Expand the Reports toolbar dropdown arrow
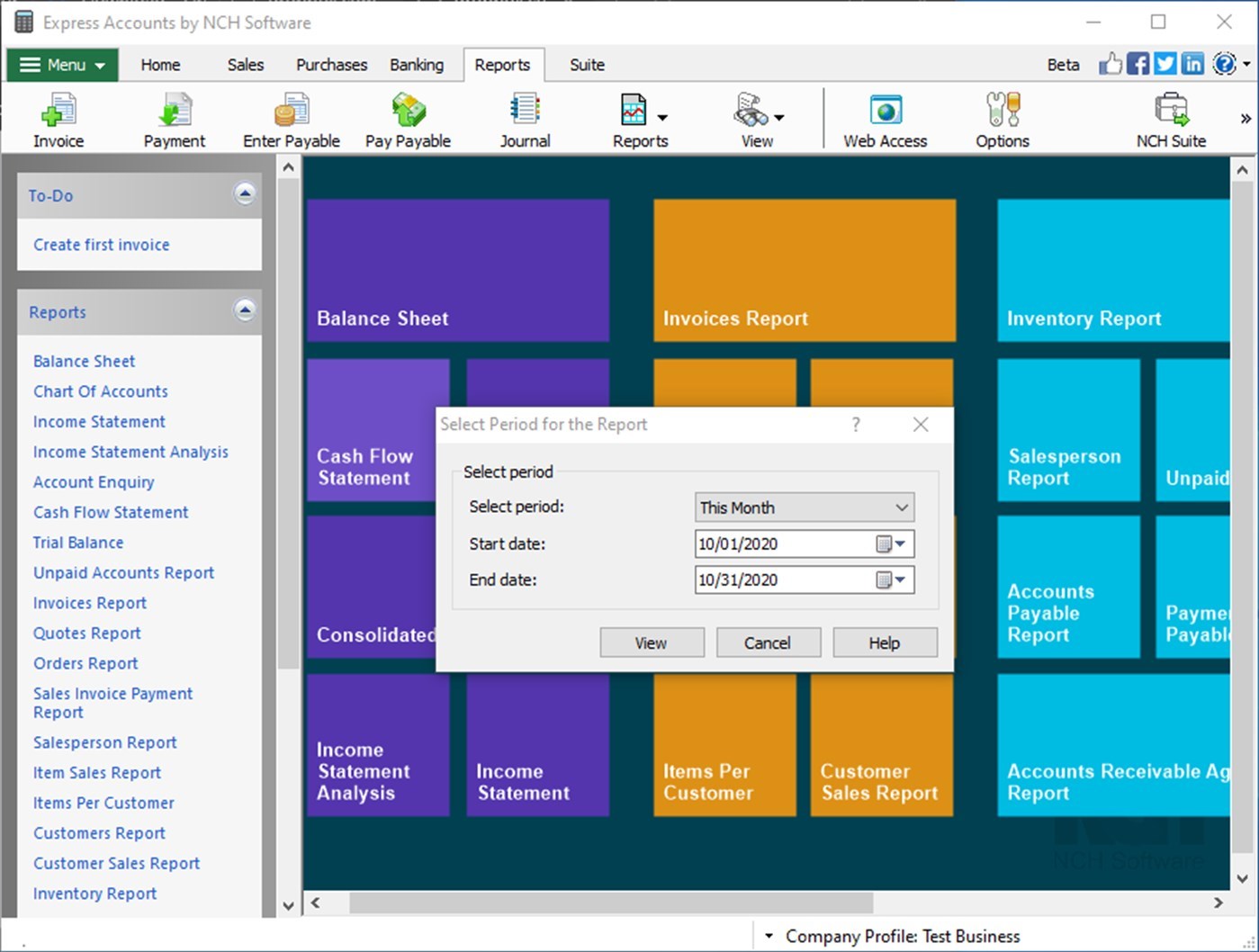 point(663,118)
